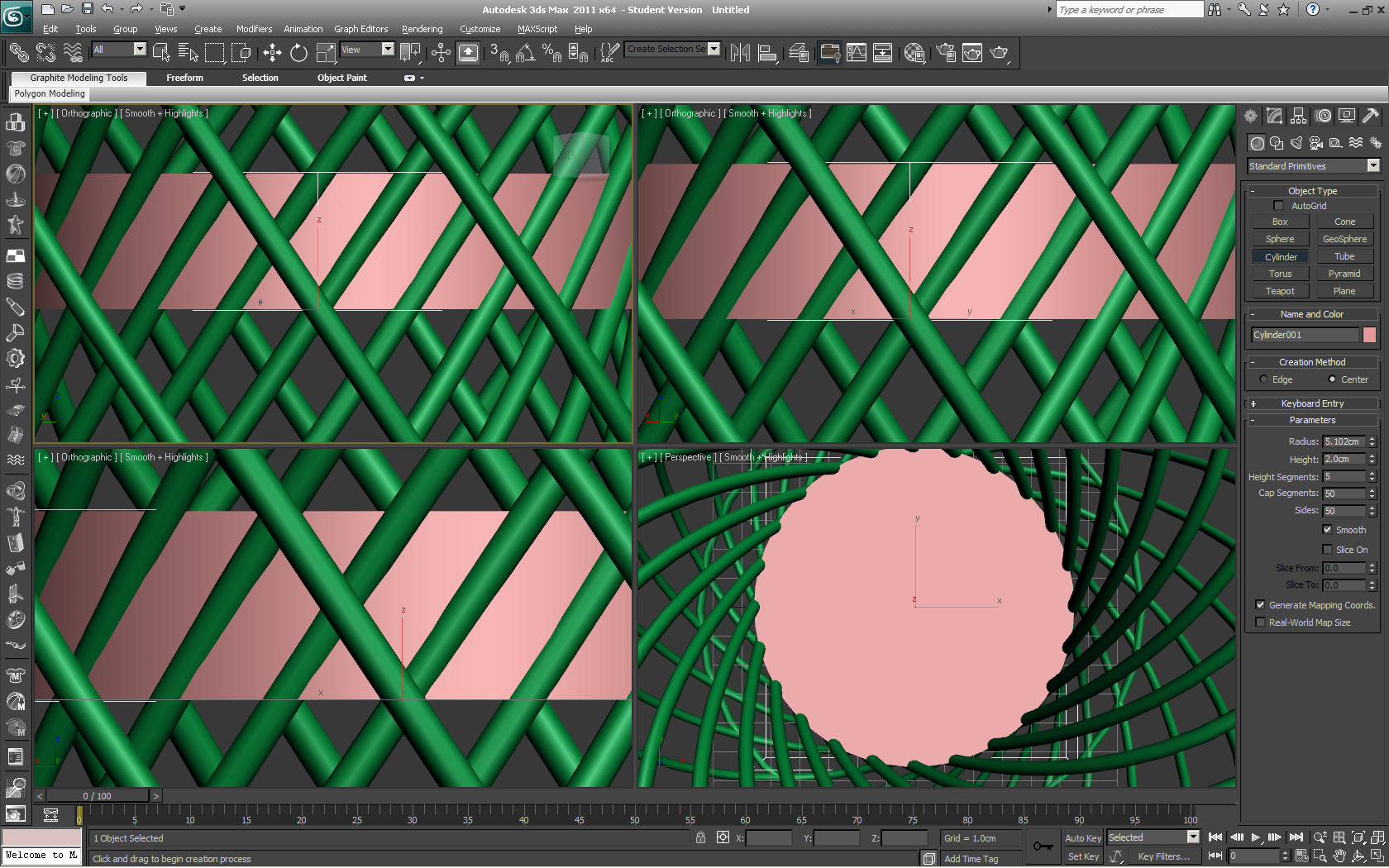Collapse the Object Type rollout
This screenshot has height=868, width=1389.
tap(1312, 191)
